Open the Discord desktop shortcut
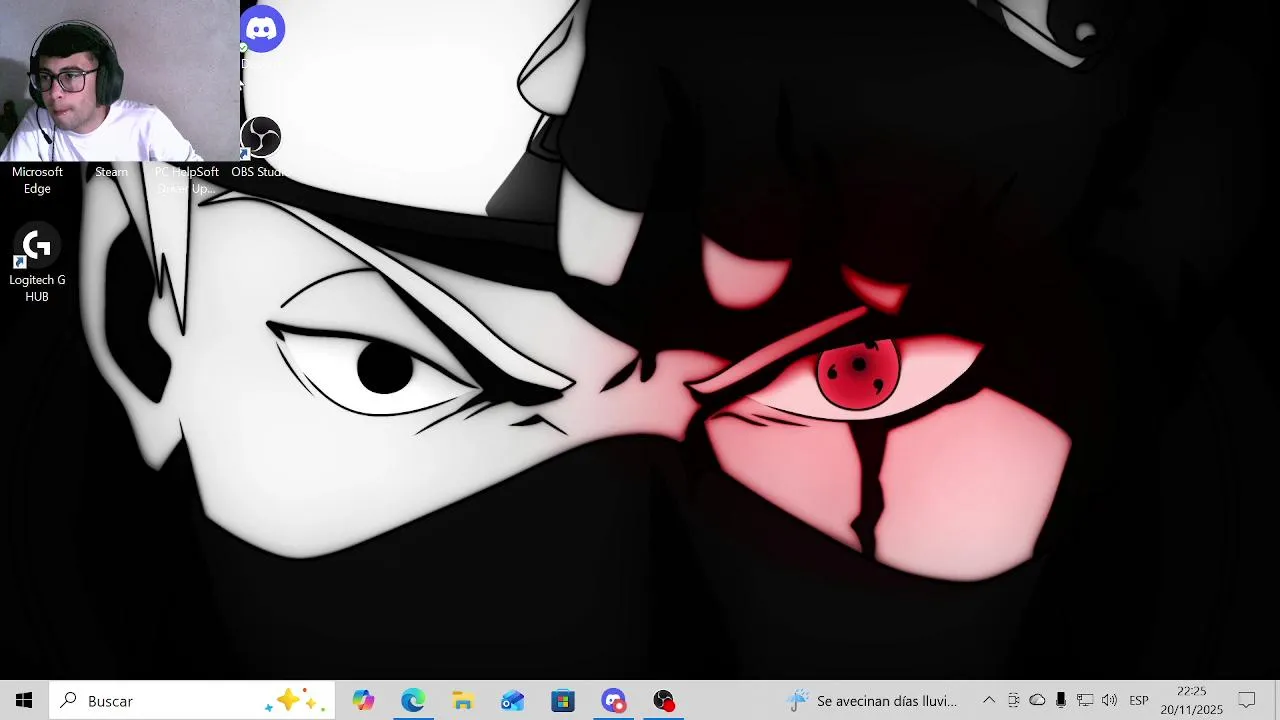Image resolution: width=1280 pixels, height=720 pixels. 262,30
